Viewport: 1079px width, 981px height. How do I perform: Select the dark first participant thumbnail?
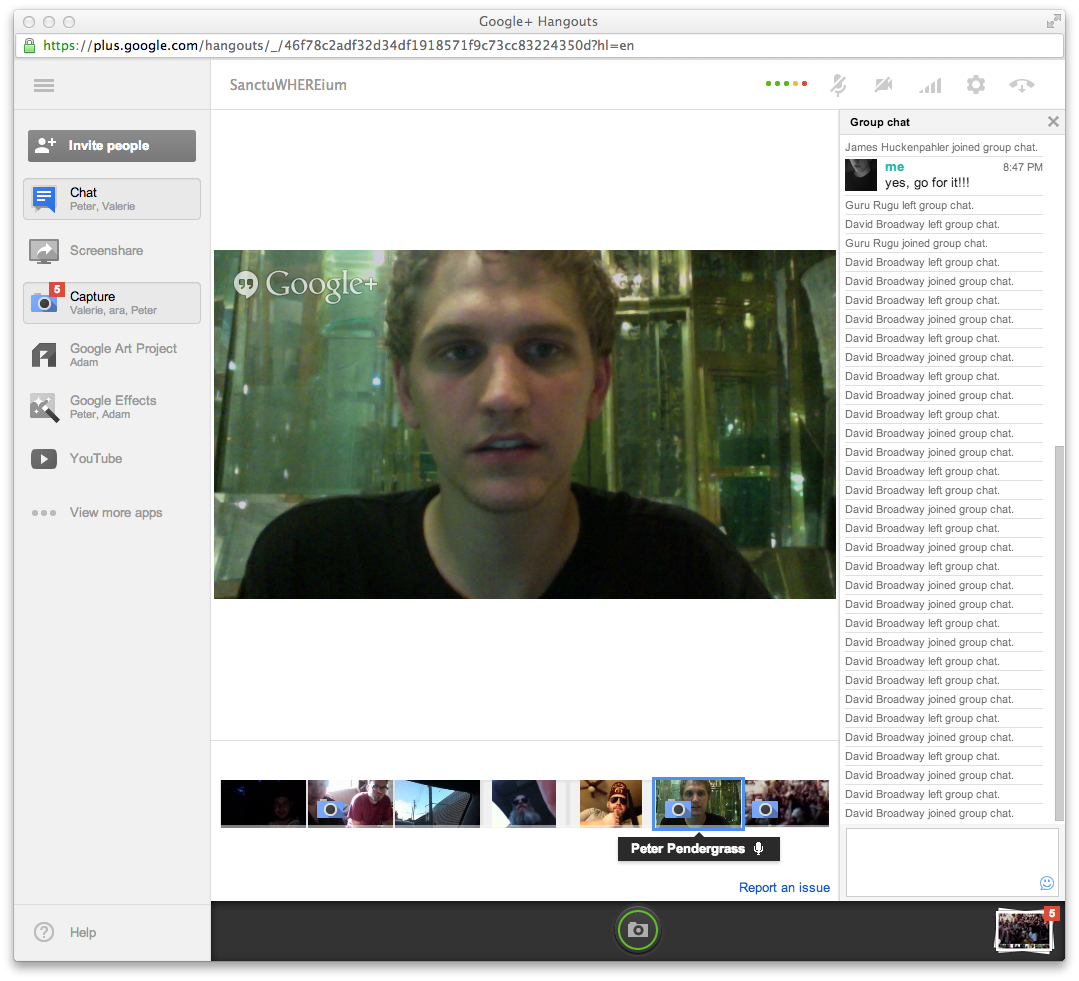263,804
